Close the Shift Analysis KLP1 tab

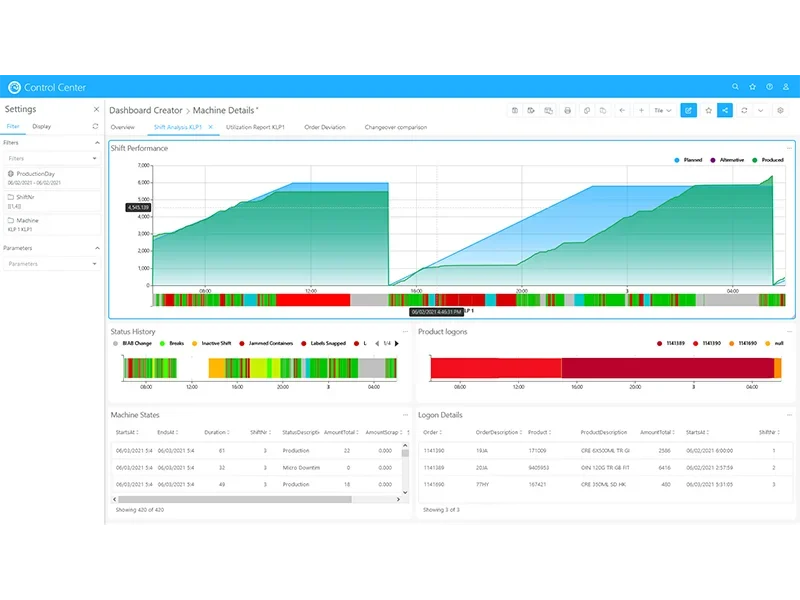pos(210,128)
